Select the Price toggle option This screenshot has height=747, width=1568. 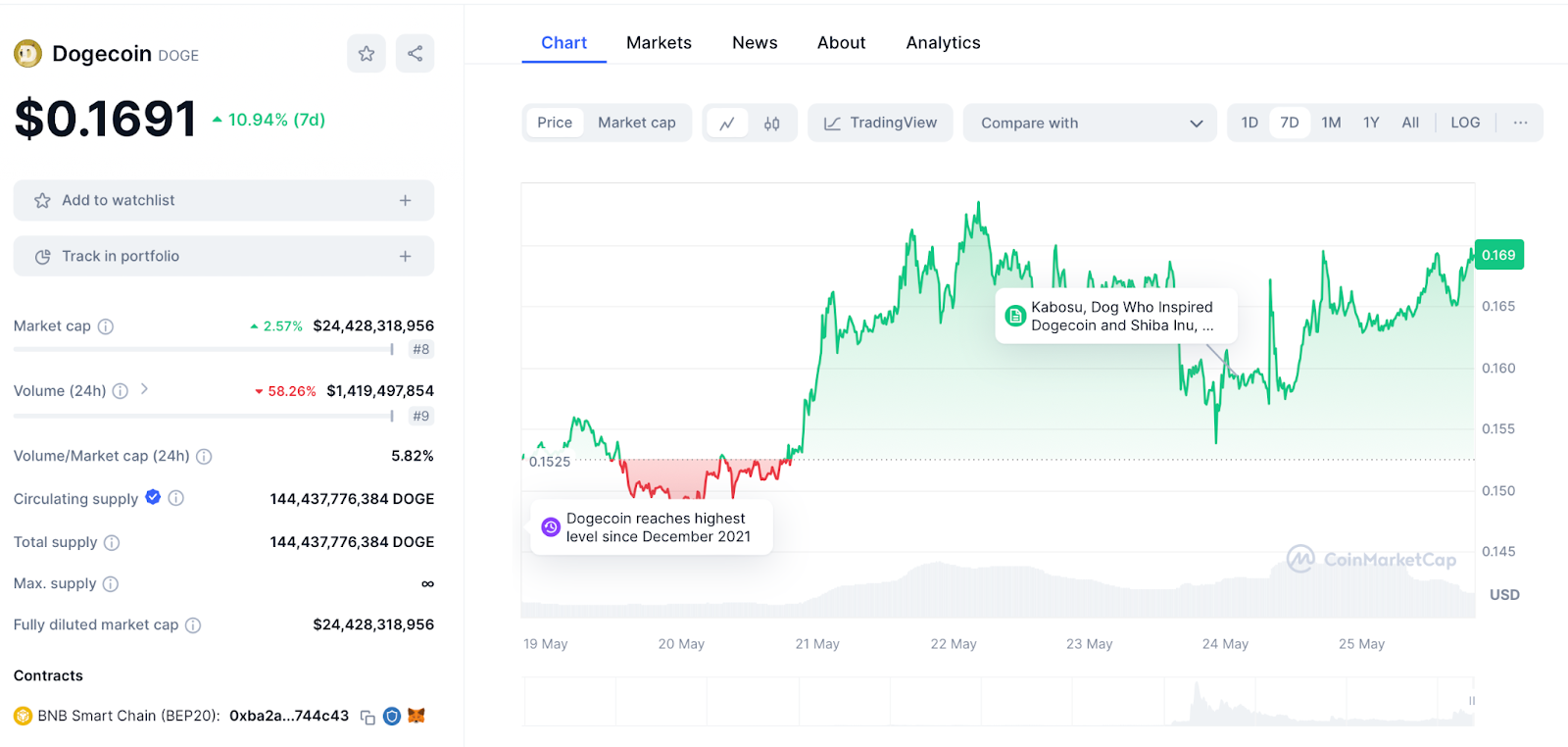555,123
